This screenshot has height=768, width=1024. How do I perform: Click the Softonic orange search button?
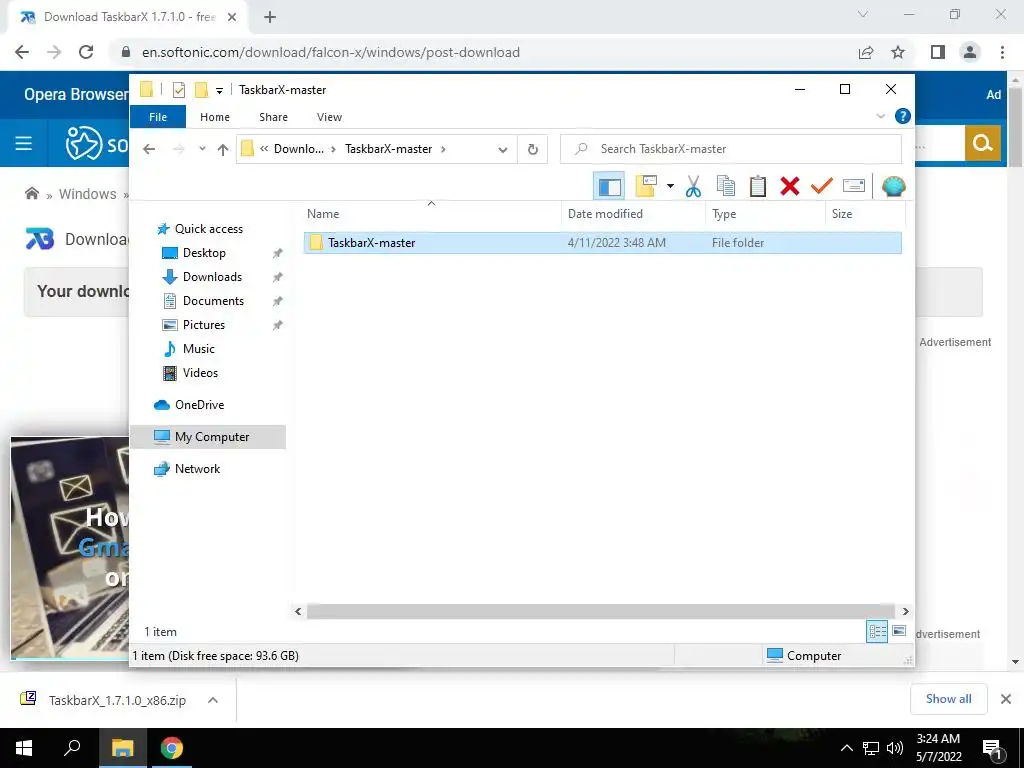point(983,143)
